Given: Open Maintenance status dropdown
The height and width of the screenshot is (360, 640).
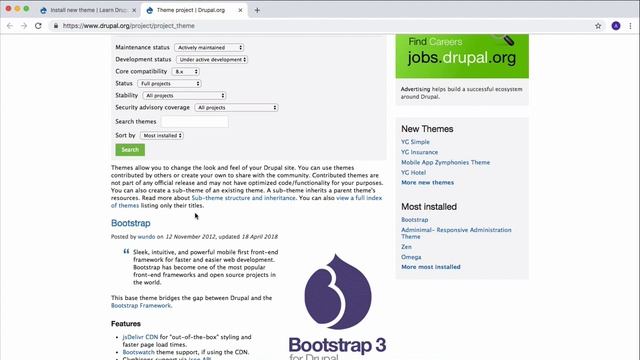Looking at the screenshot, I should 209,47.
